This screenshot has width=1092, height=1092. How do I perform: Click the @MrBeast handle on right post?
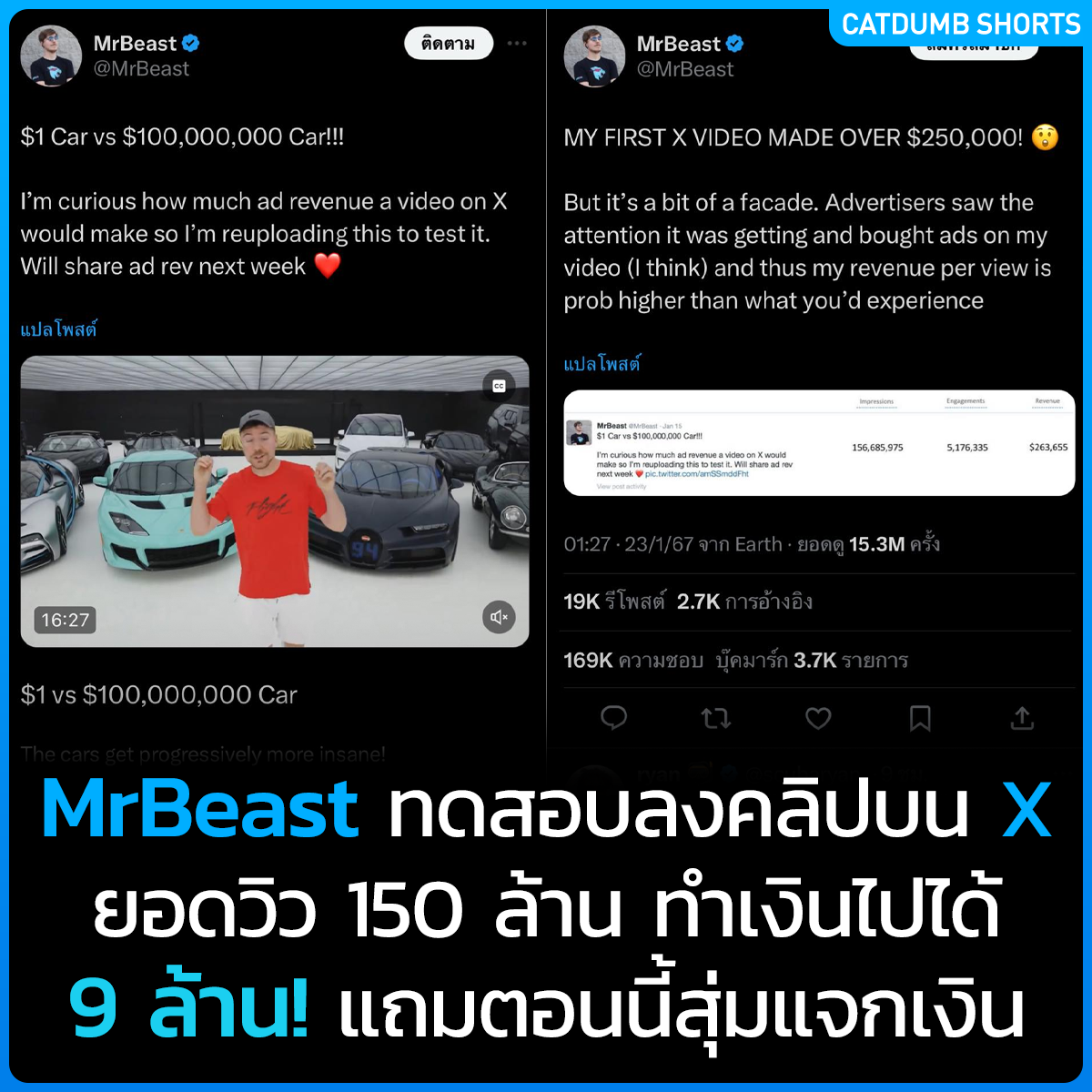[685, 69]
